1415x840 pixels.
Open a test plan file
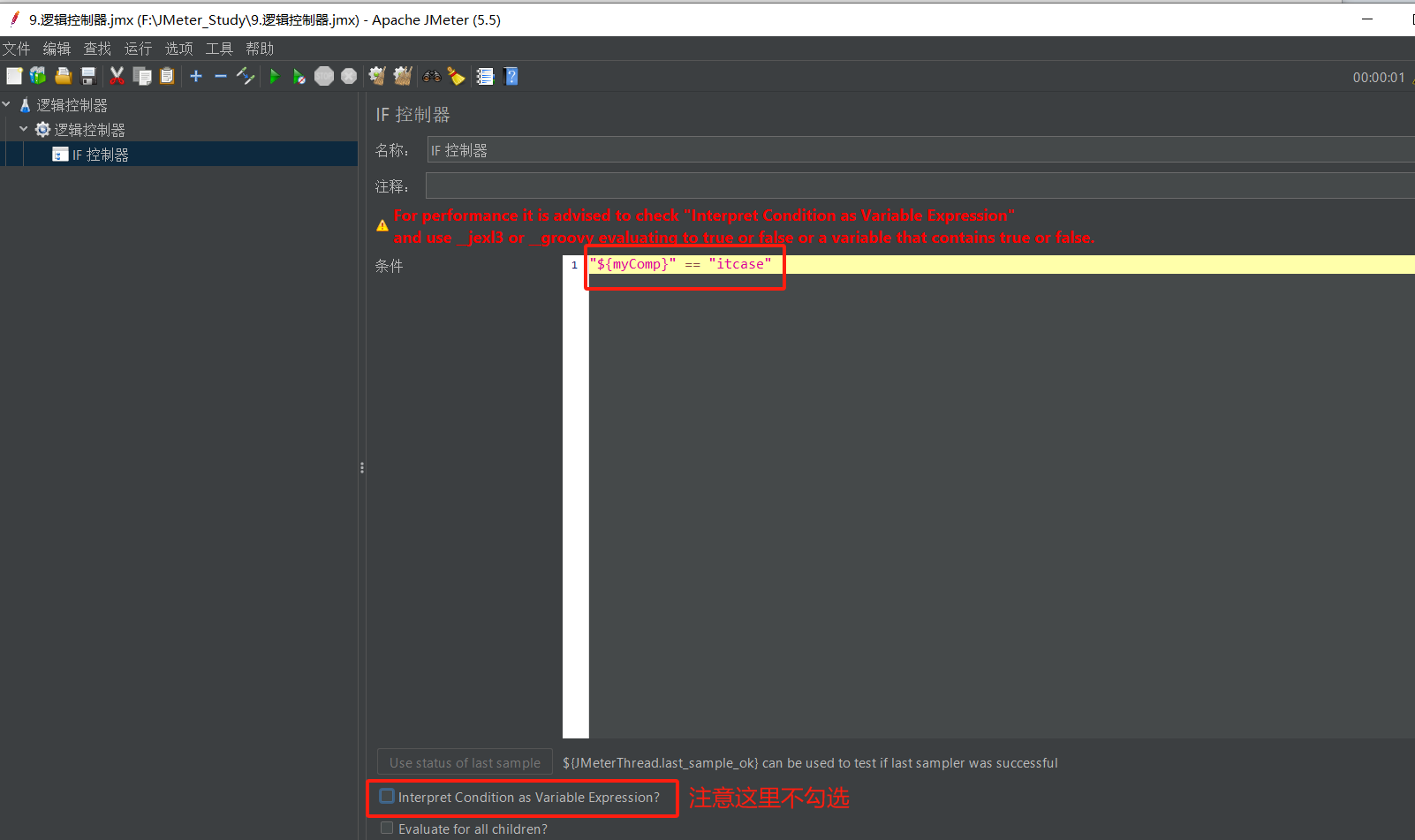point(63,77)
